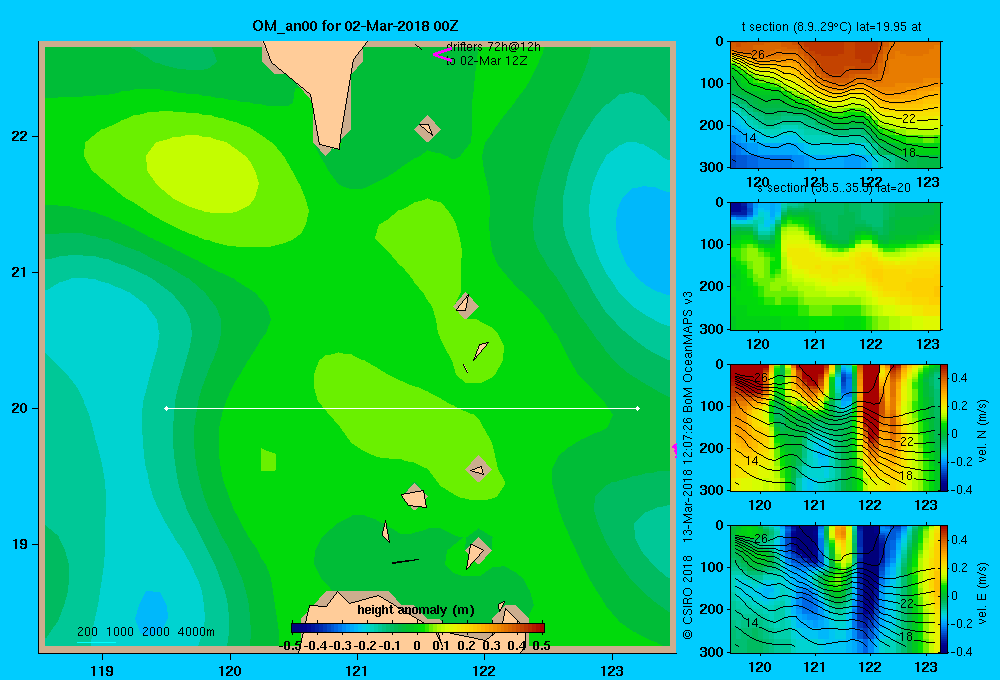Click the magenta drifter arrow beside the drifters label
1000x680 pixels.
[441, 55]
